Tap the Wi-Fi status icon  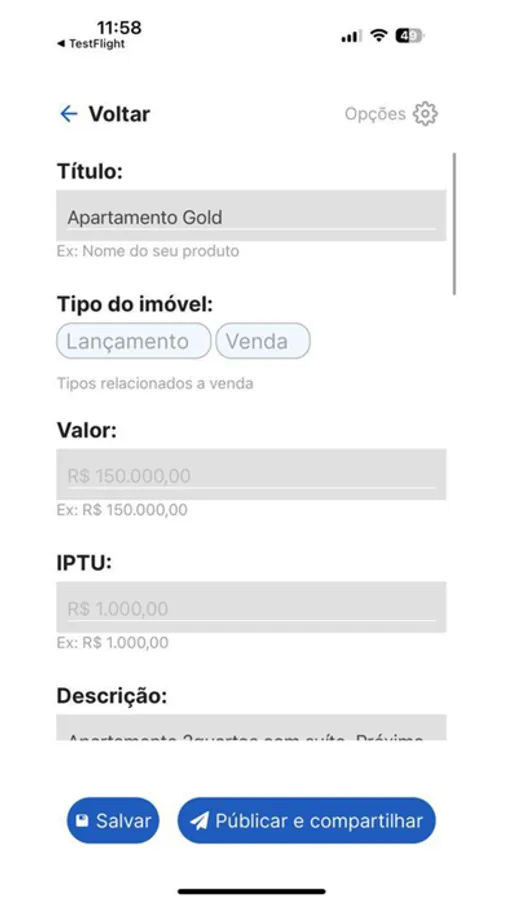point(378,36)
